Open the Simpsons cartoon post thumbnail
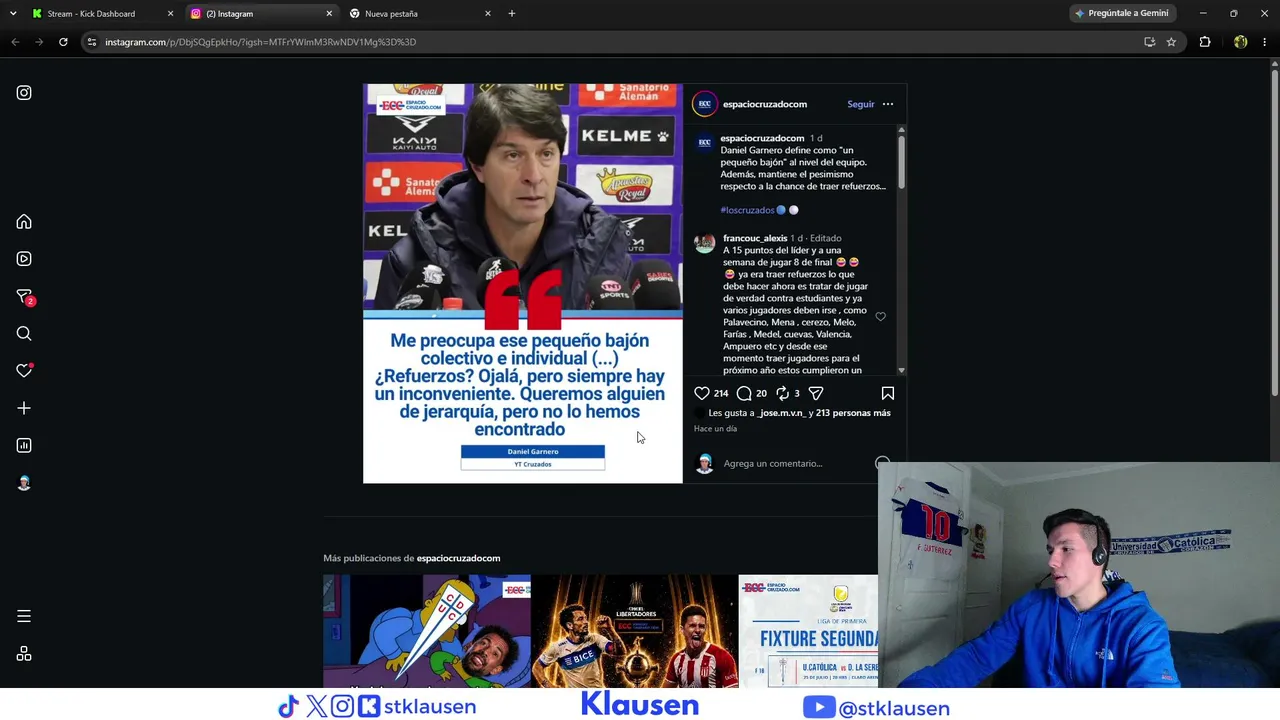 click(x=427, y=631)
